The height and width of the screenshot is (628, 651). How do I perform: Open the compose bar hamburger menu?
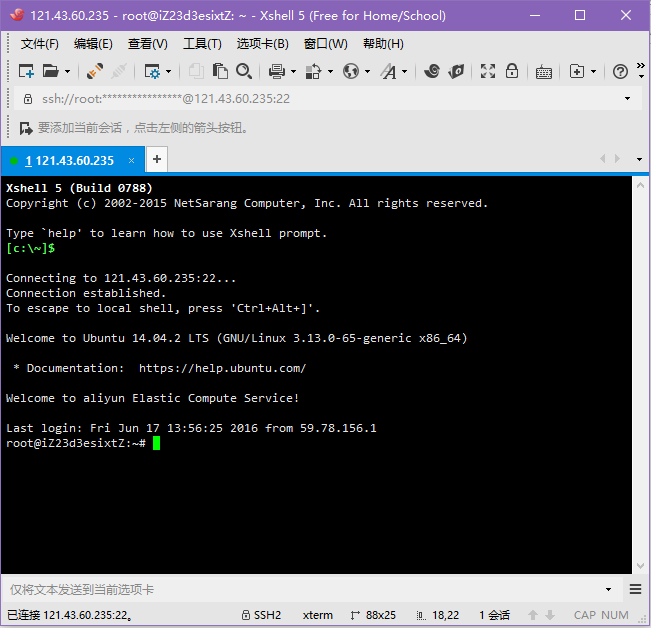pos(635,589)
